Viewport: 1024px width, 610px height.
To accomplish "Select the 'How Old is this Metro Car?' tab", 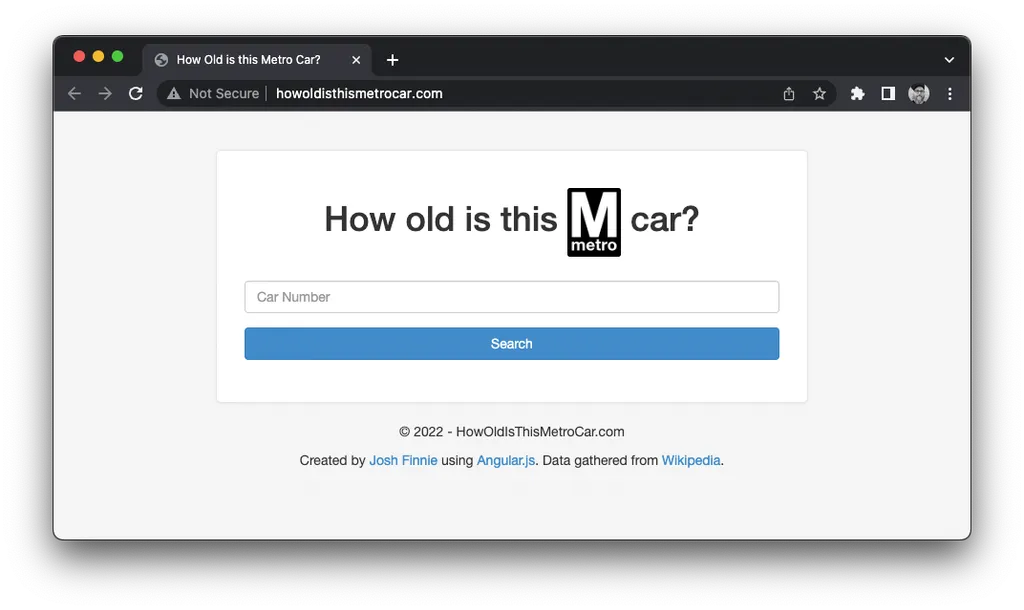I will click(257, 60).
